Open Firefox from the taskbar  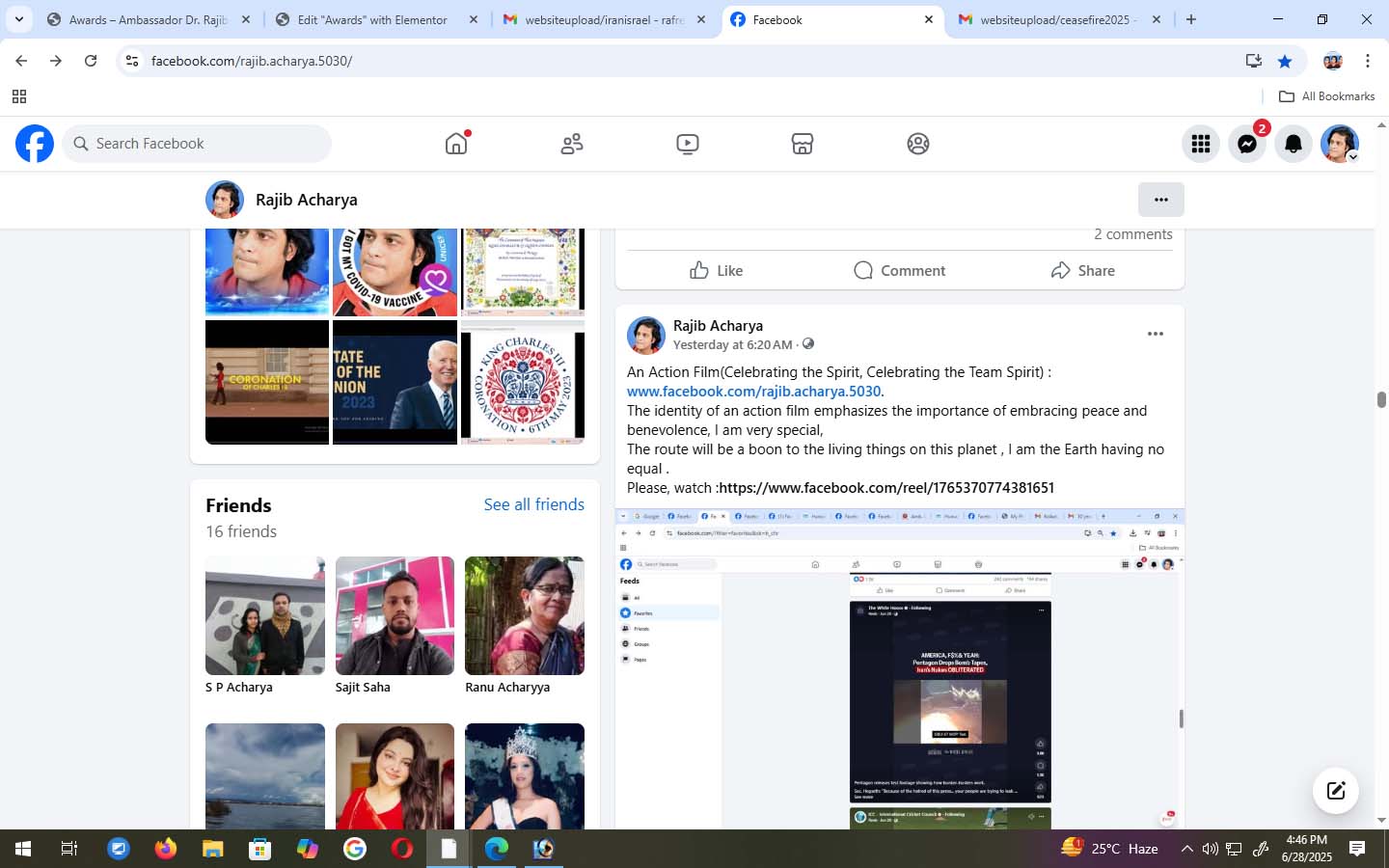point(166,849)
